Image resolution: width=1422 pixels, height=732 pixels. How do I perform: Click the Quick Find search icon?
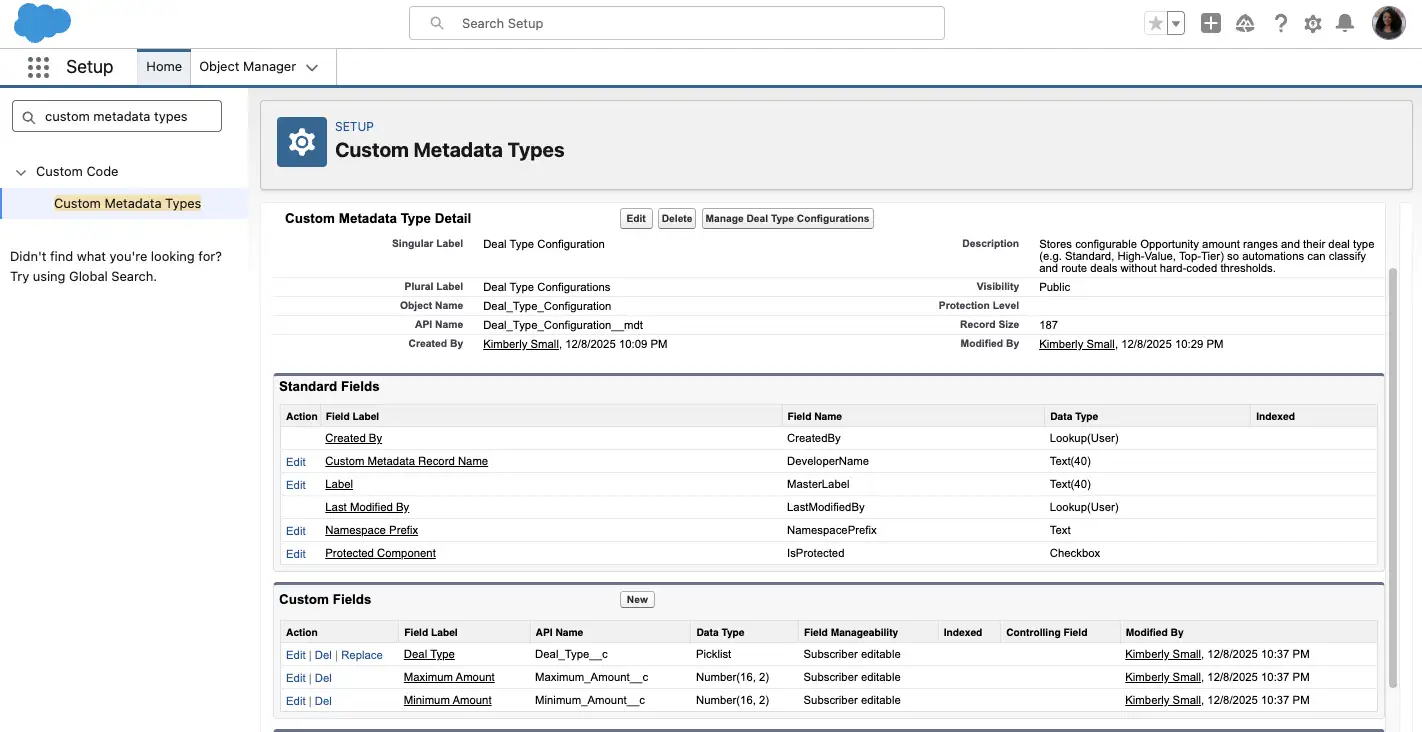pyautogui.click(x=28, y=117)
